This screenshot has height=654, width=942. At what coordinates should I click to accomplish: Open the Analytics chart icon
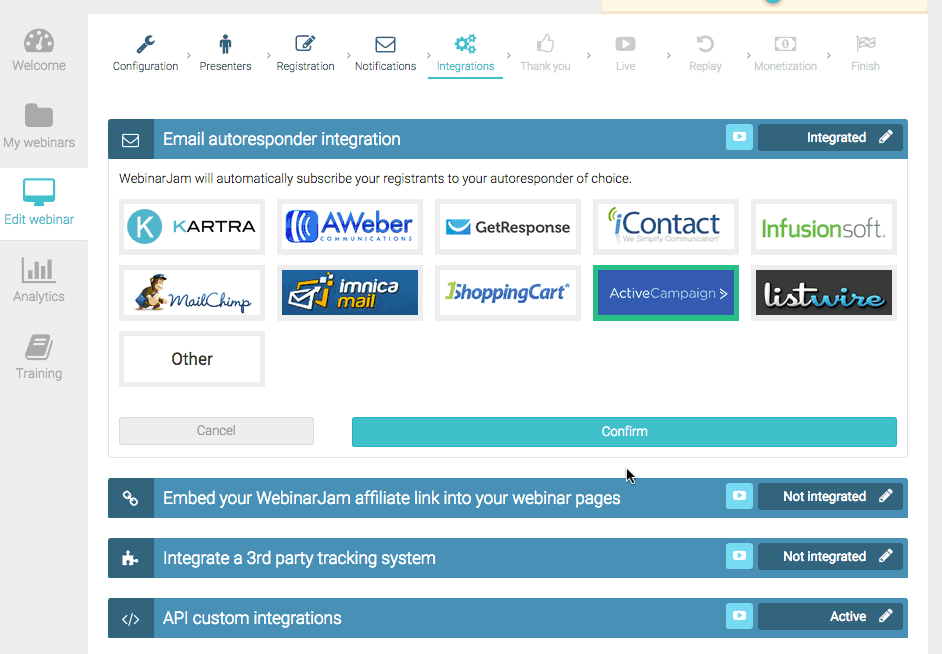[39, 270]
